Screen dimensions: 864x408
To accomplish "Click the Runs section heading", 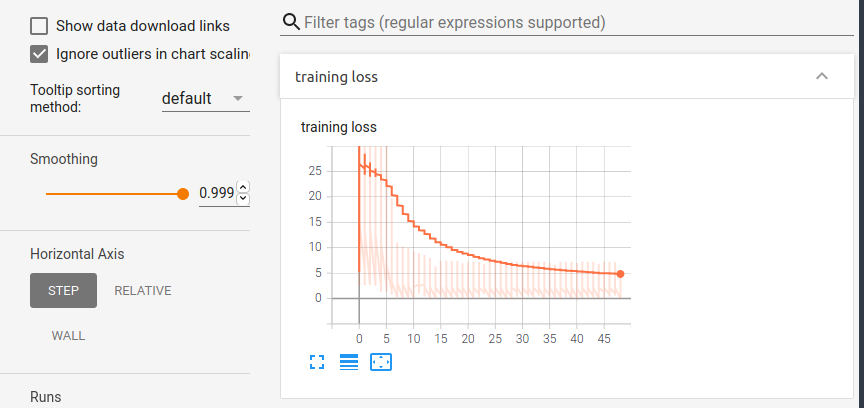I will (45, 397).
